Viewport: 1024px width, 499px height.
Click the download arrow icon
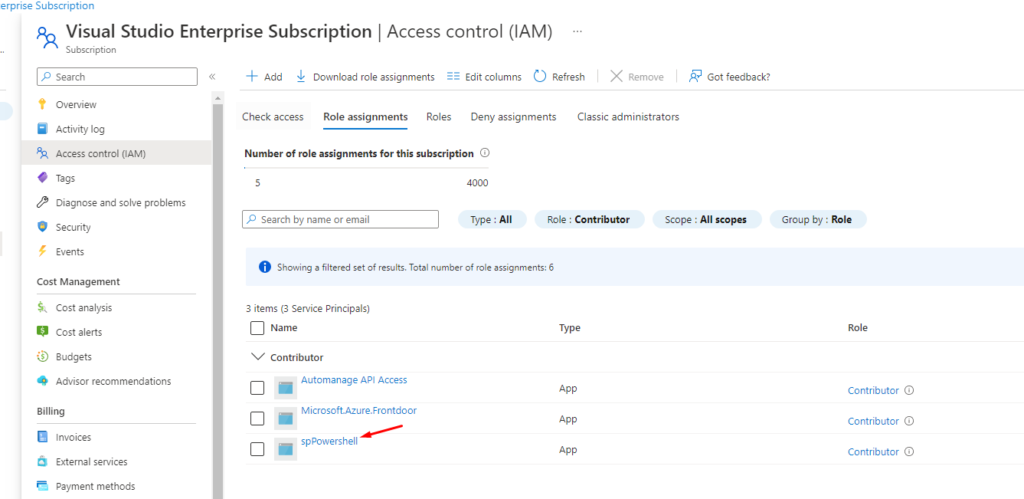pyautogui.click(x=301, y=76)
